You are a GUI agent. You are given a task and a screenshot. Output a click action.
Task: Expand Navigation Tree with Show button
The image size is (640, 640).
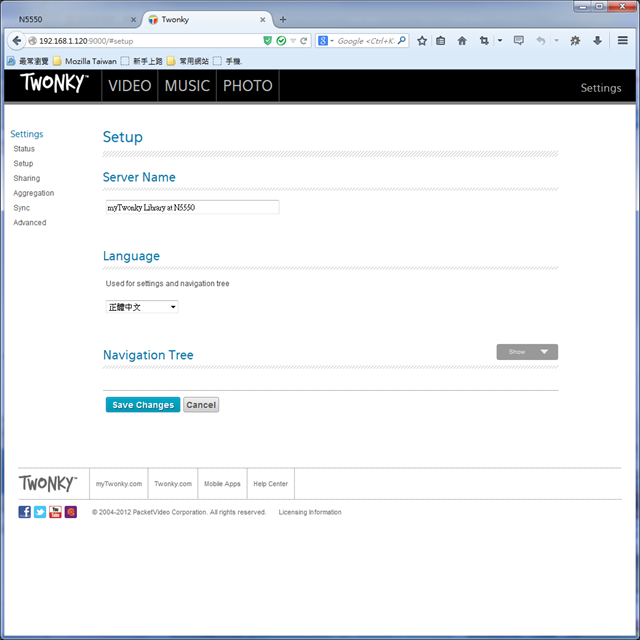click(x=527, y=352)
